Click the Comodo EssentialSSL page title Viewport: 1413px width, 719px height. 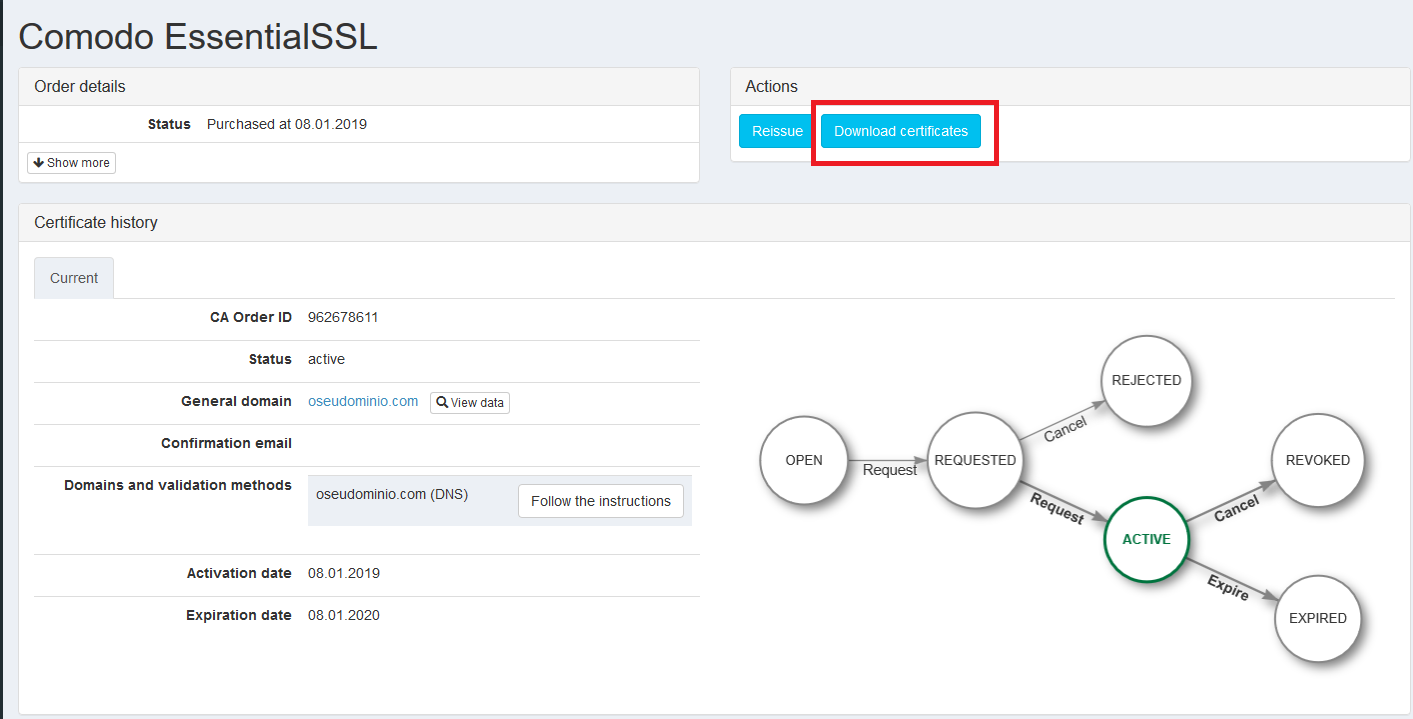click(198, 36)
